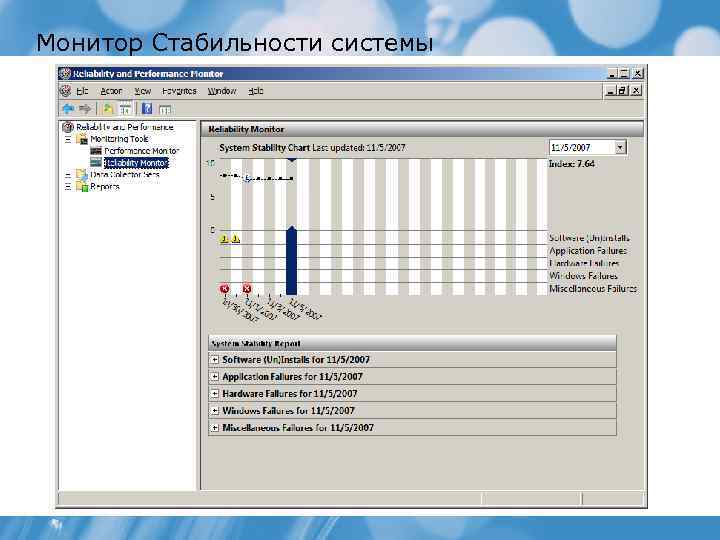Viewport: 720px width, 540px height.
Task: Click the MMC system icon beside File menu
Action: 66,91
